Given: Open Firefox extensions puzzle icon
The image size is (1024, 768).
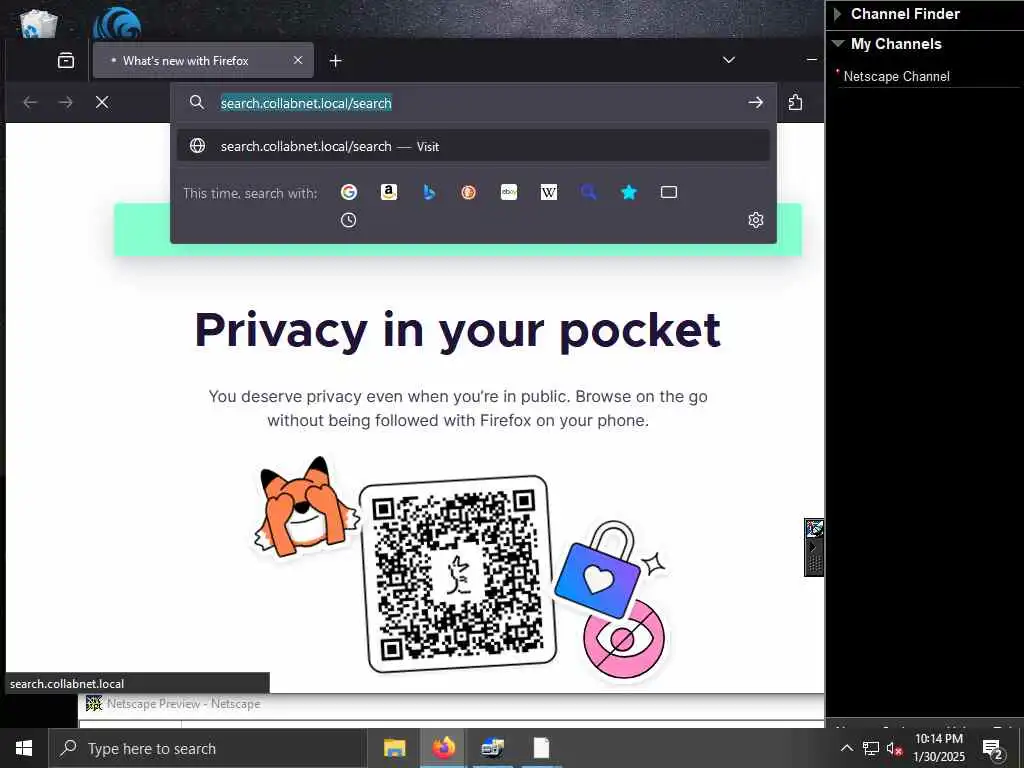Looking at the screenshot, I should pyautogui.click(x=795, y=103).
